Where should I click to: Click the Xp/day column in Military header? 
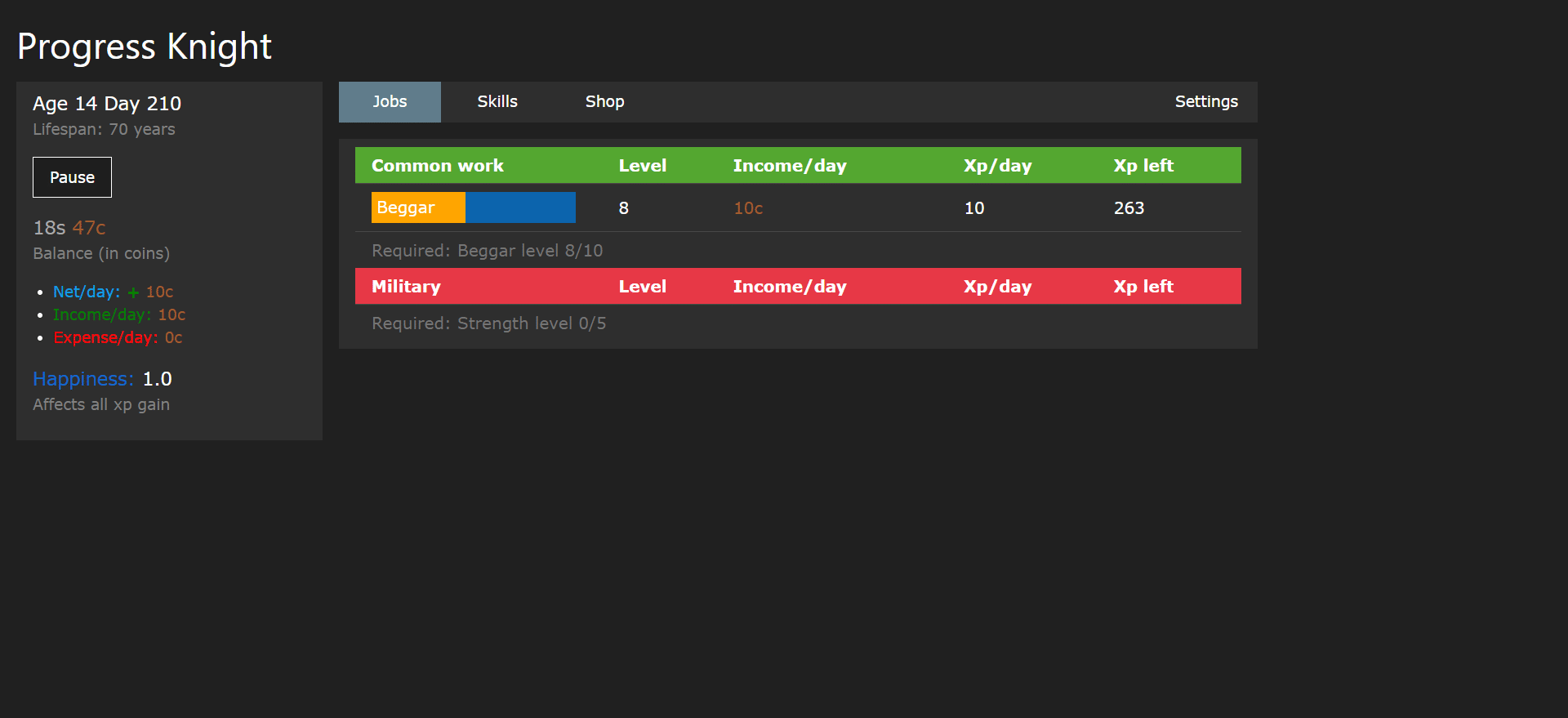click(998, 287)
